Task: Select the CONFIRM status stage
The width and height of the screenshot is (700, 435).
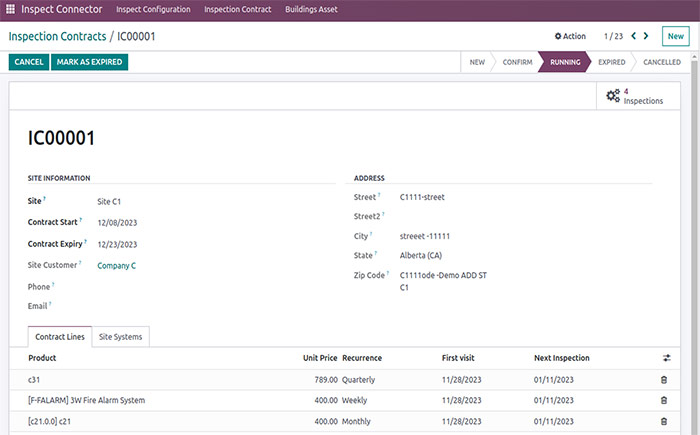Action: (517, 62)
